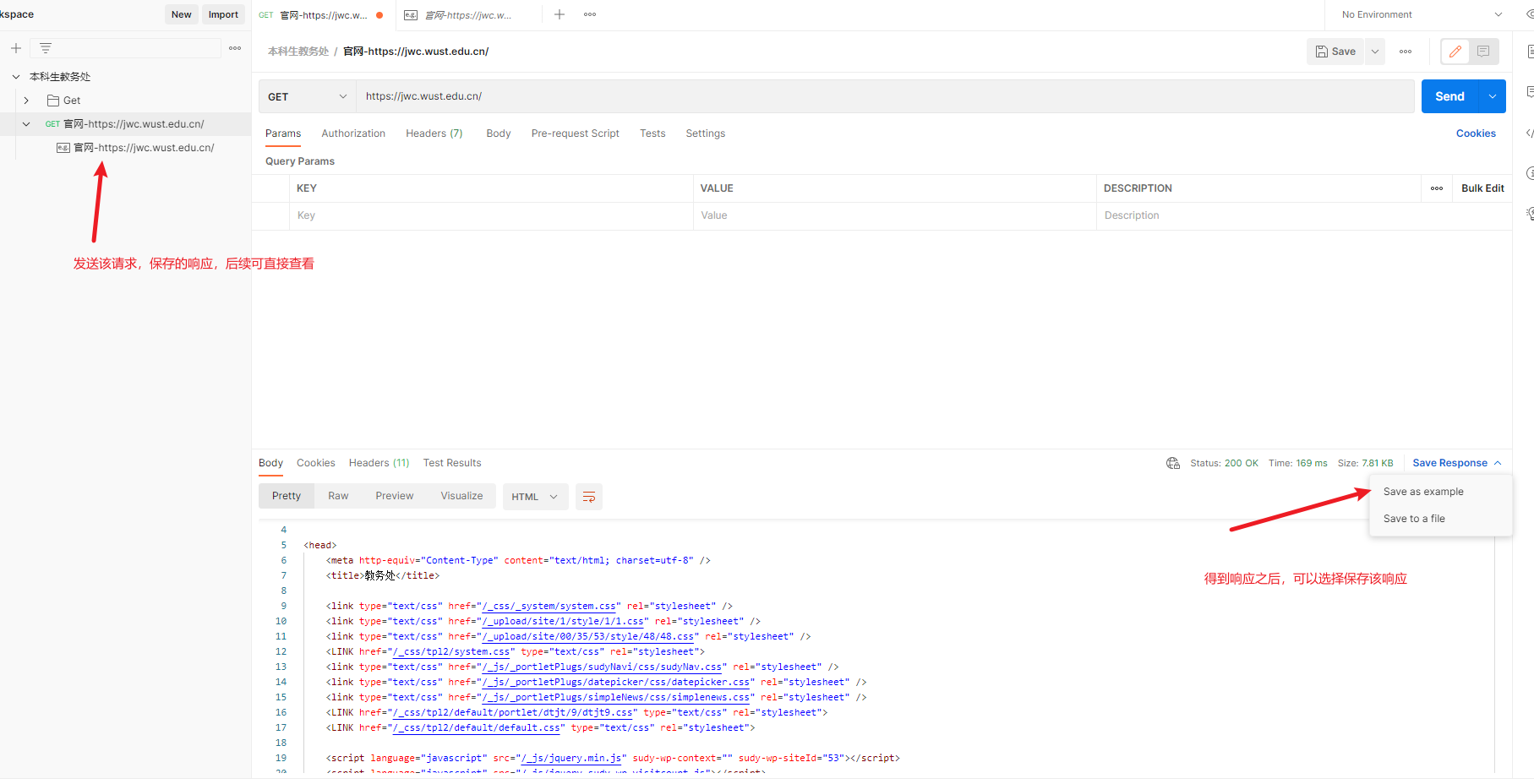Switch to the Params tab
The height and width of the screenshot is (784, 1534).
283,133
